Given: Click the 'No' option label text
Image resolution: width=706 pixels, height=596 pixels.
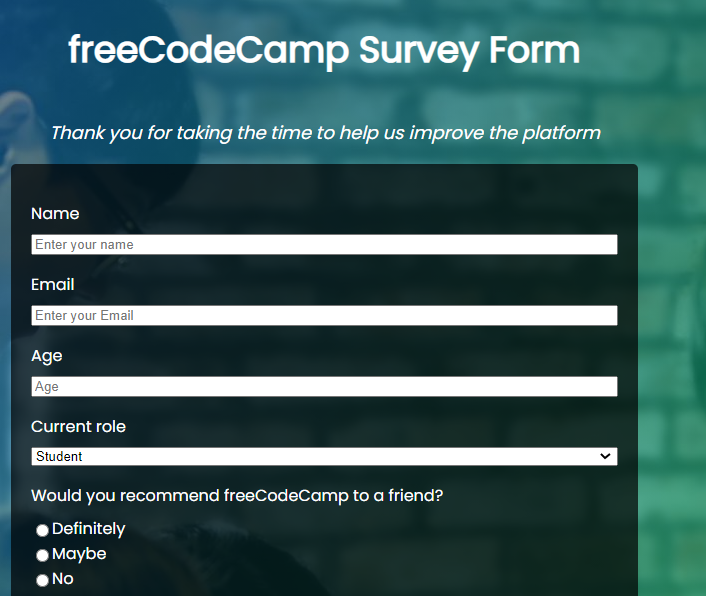Looking at the screenshot, I should tap(63, 579).
